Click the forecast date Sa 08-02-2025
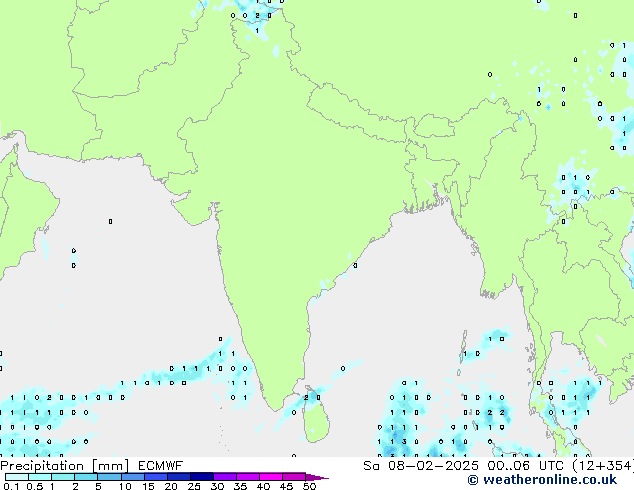The height and width of the screenshot is (490, 634). (x=404, y=465)
